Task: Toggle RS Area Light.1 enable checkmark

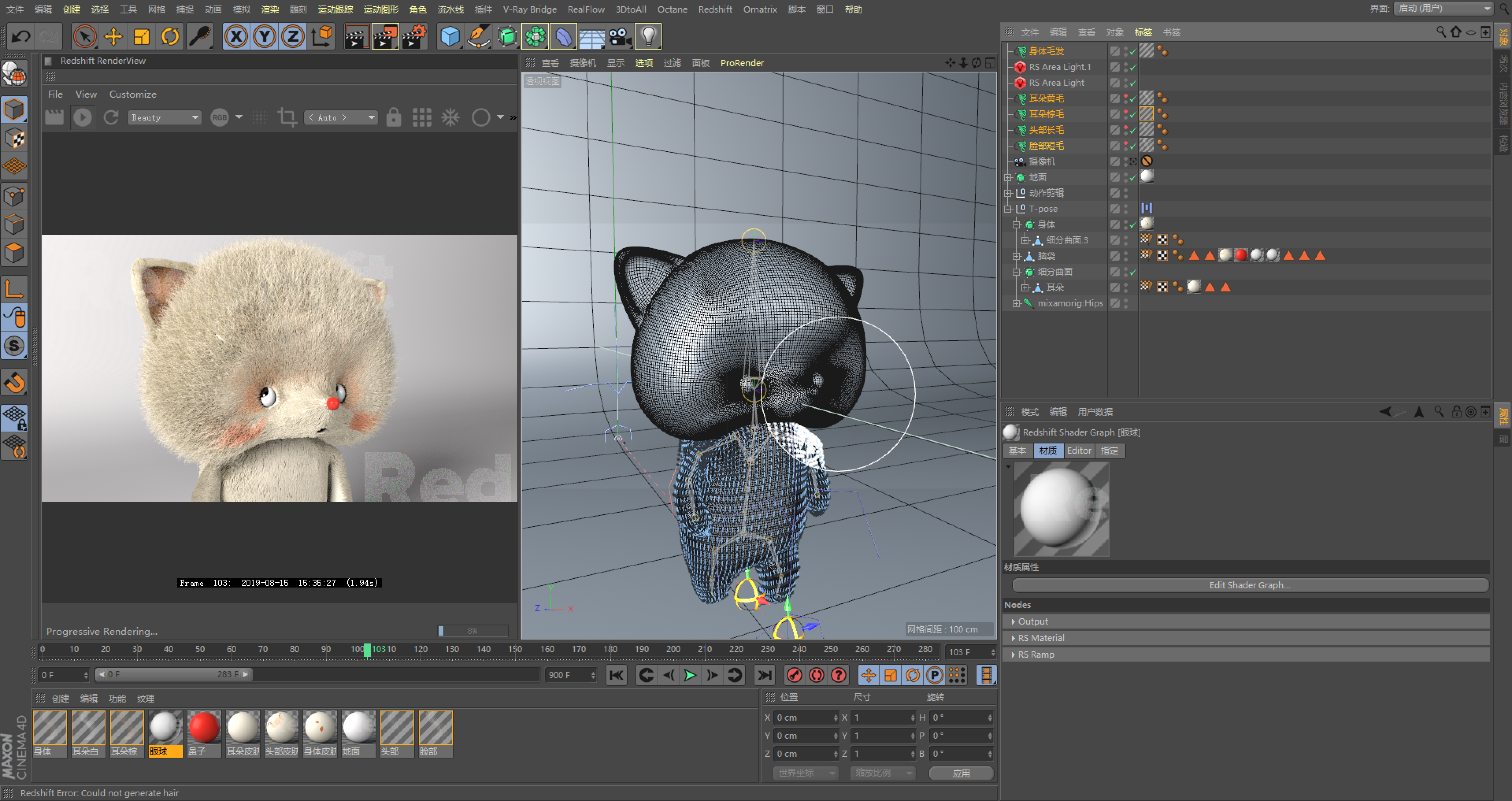Action: coord(1134,67)
